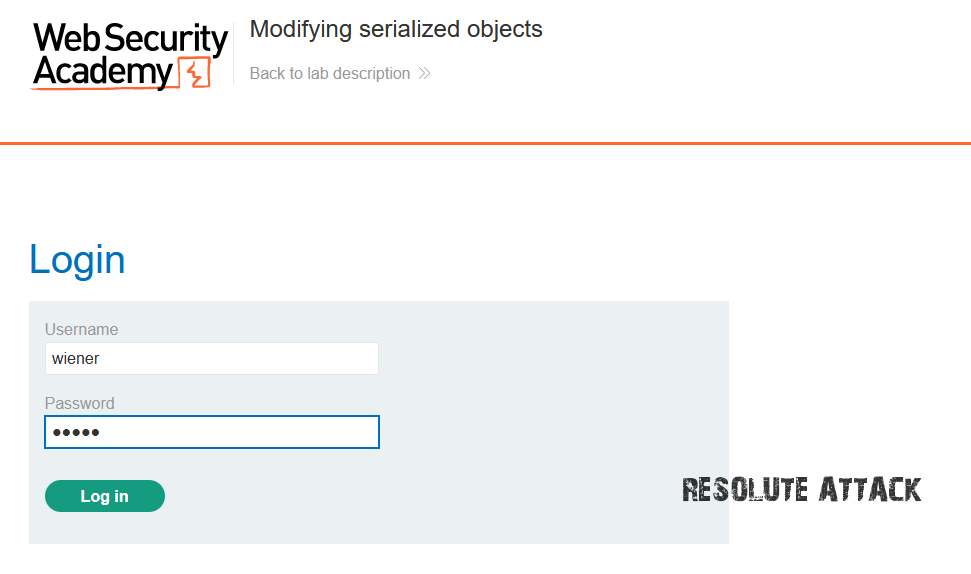Focus the Username input field
Screen dimensions: 971x574
click(x=211, y=358)
